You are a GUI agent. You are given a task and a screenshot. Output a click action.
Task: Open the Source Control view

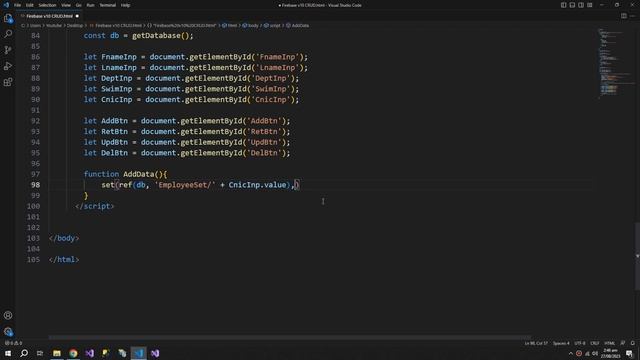click(x=8, y=50)
